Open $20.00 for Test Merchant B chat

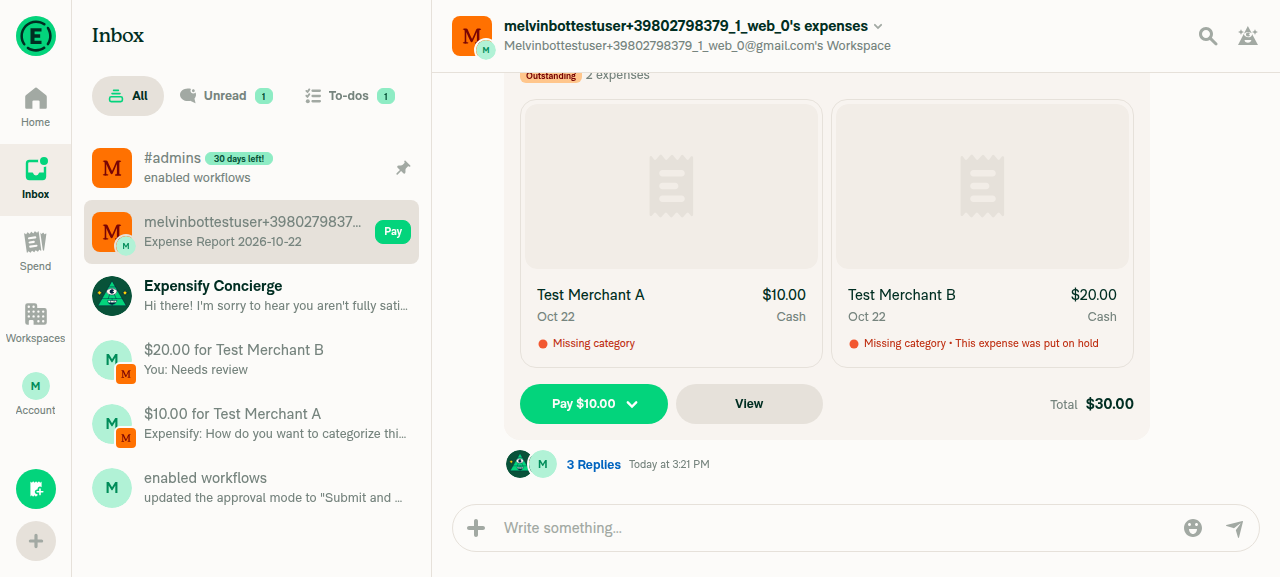click(x=251, y=360)
